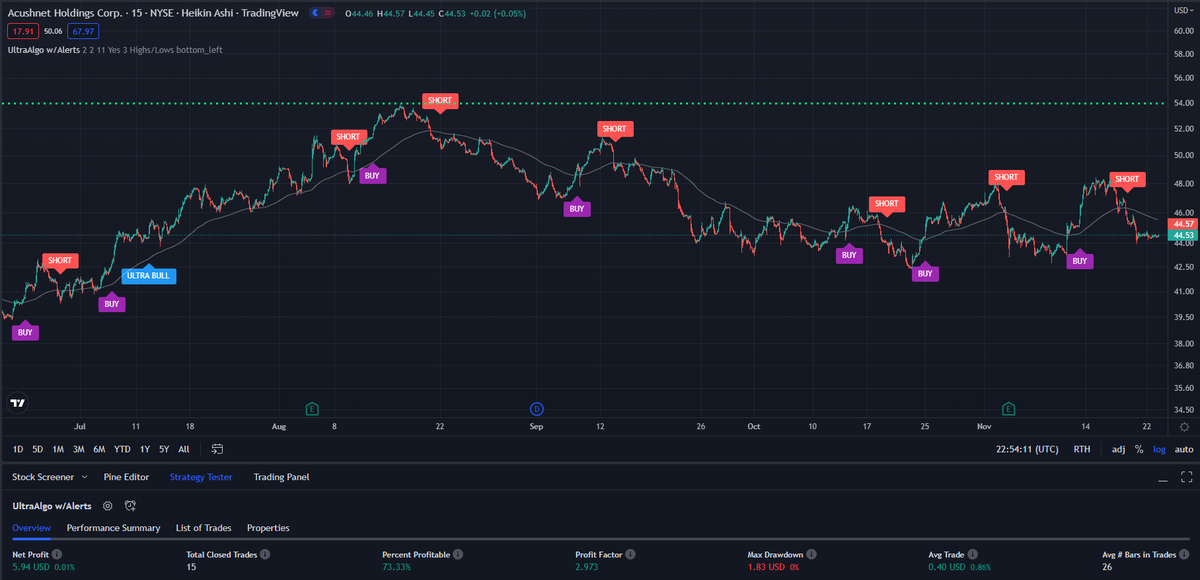Image resolution: width=1200 pixels, height=580 pixels.
Task: Open the dividend marker D near Sep
Action: pos(537,408)
